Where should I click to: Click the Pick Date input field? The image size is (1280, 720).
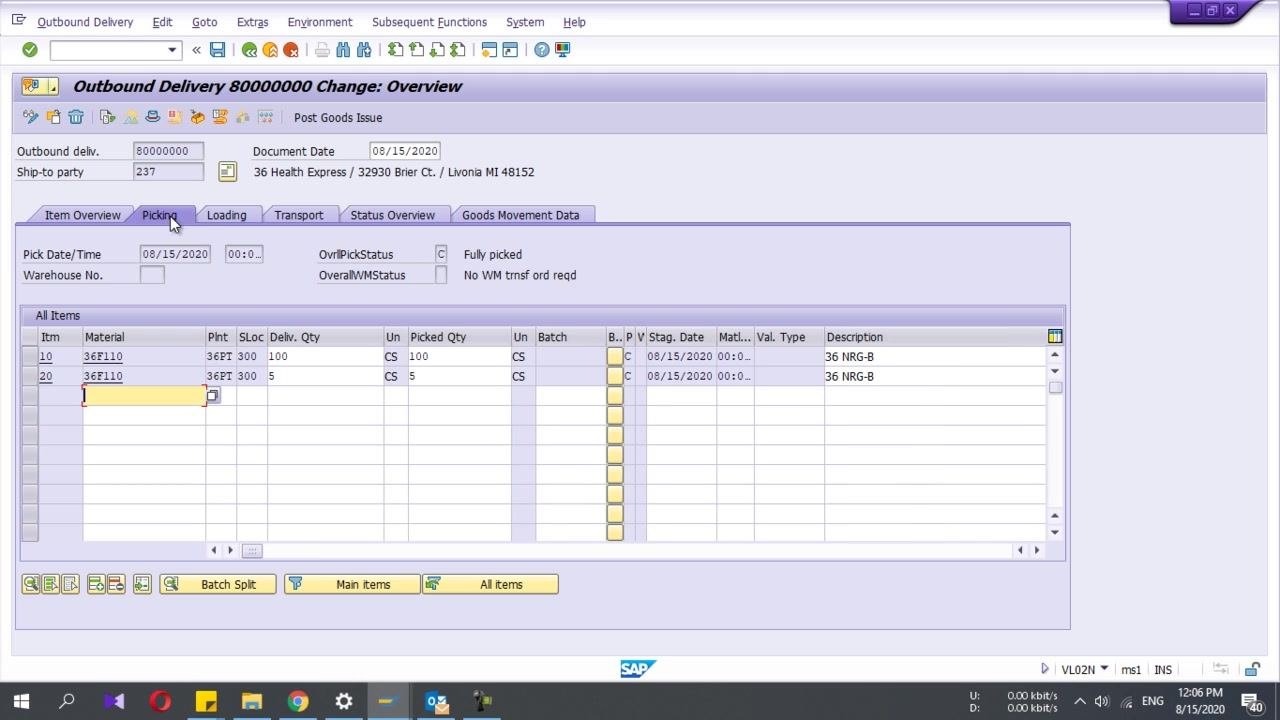[x=176, y=254]
